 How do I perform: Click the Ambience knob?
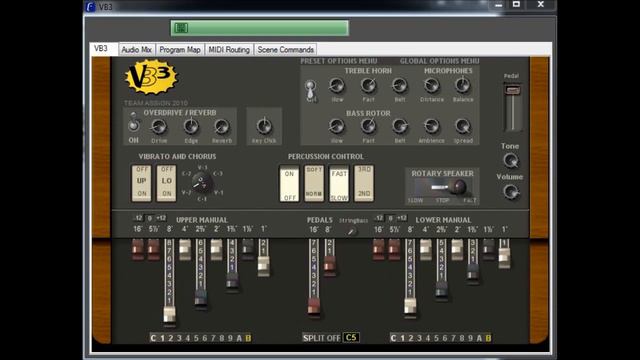coord(431,127)
